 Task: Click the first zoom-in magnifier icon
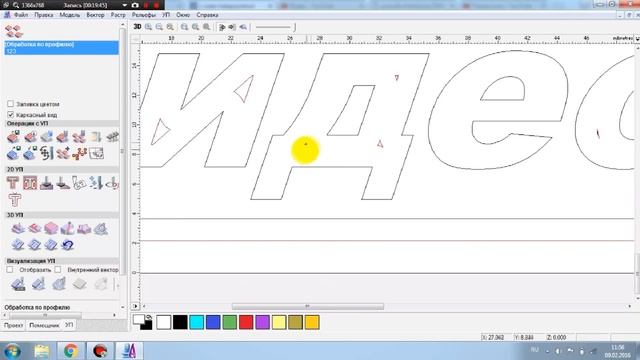coord(149,27)
